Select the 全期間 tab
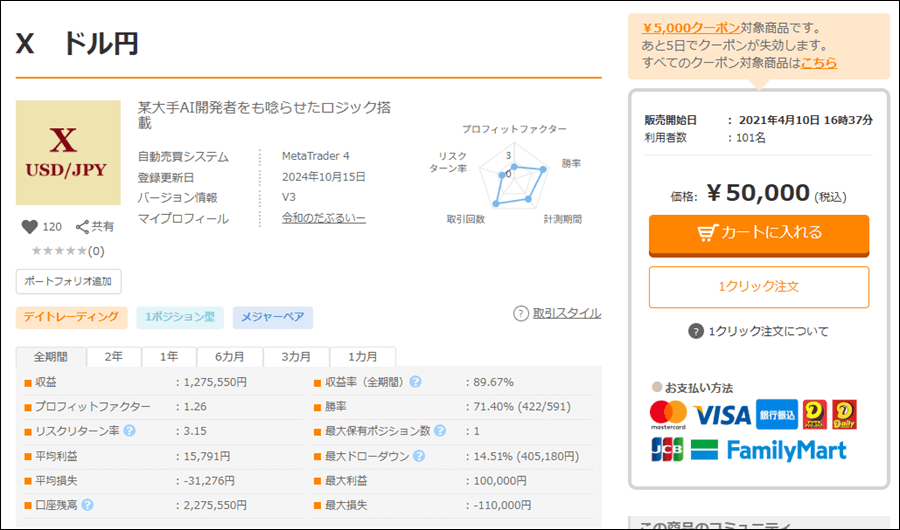 [51, 357]
